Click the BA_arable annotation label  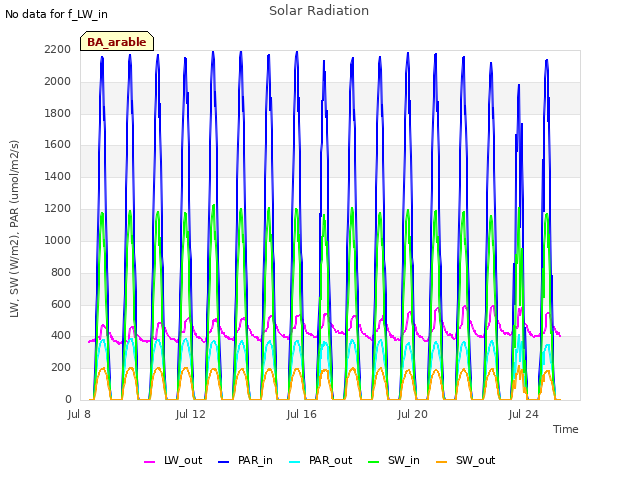(117, 42)
